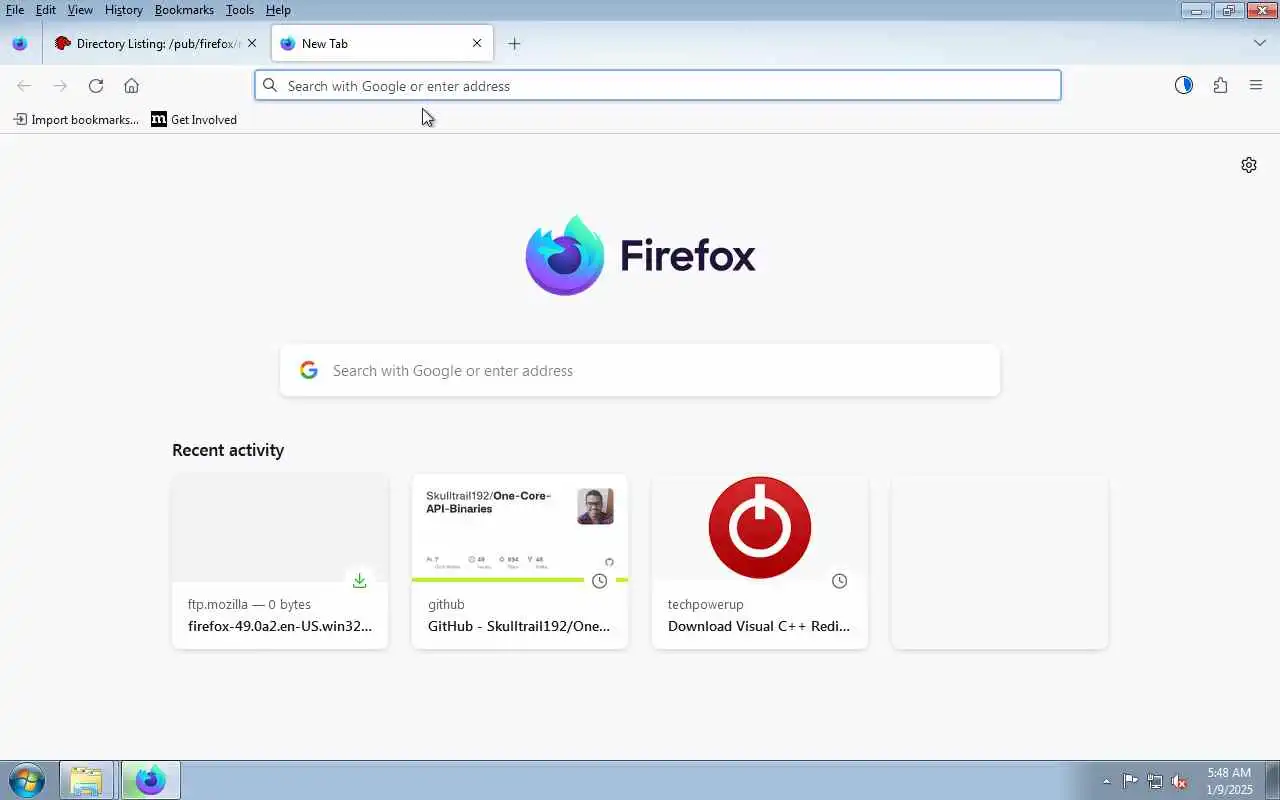Open techpowerup power logo thumbnail
This screenshot has width=1280, height=800.
760,528
